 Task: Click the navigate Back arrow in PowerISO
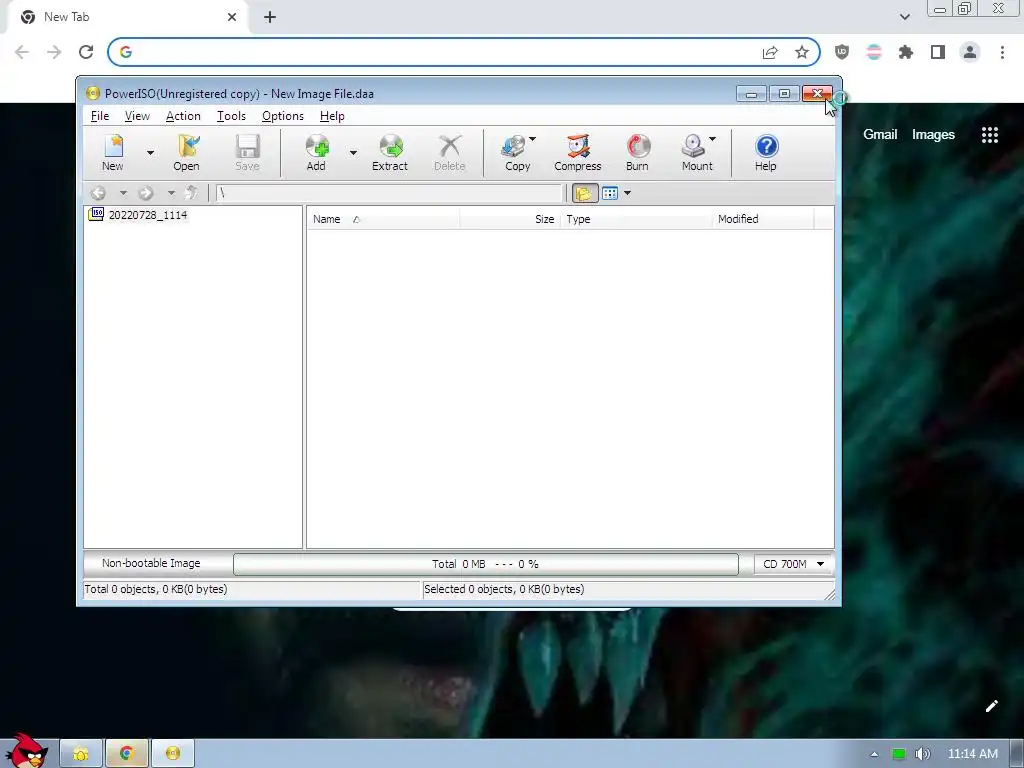(99, 193)
